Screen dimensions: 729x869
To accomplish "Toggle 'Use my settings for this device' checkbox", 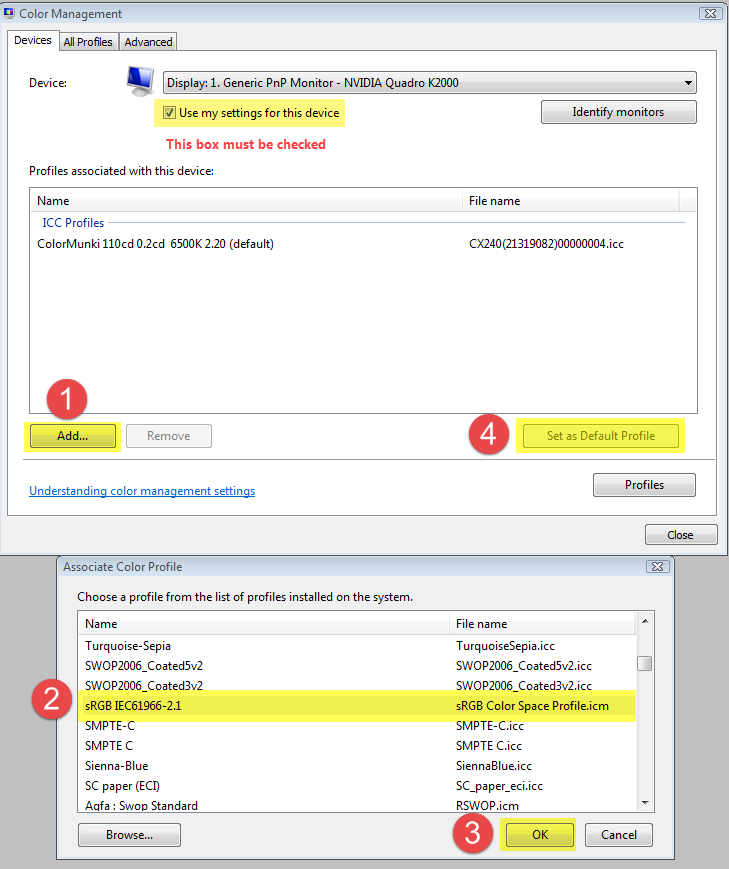I will pyautogui.click(x=169, y=113).
